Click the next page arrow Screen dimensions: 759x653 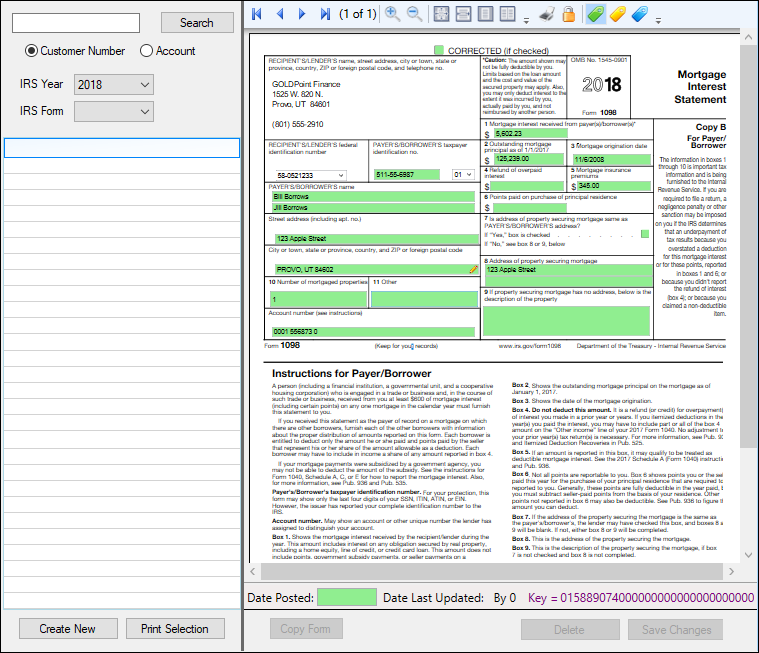point(301,14)
